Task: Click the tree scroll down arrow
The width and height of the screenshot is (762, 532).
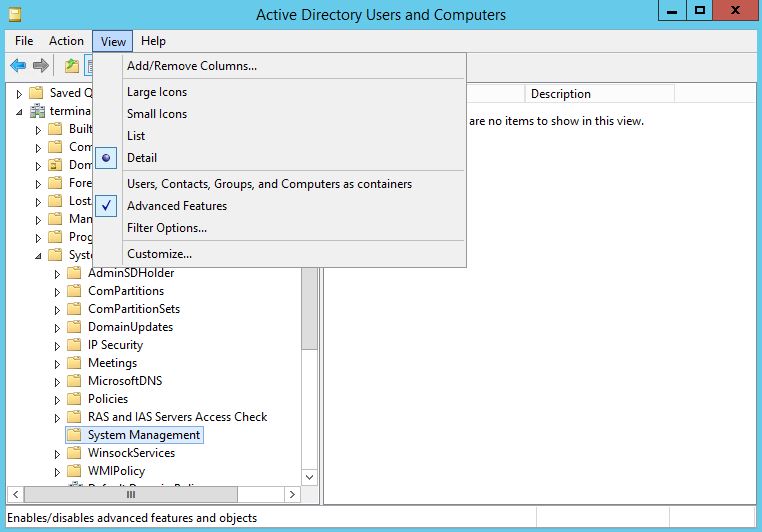Action: [x=309, y=477]
